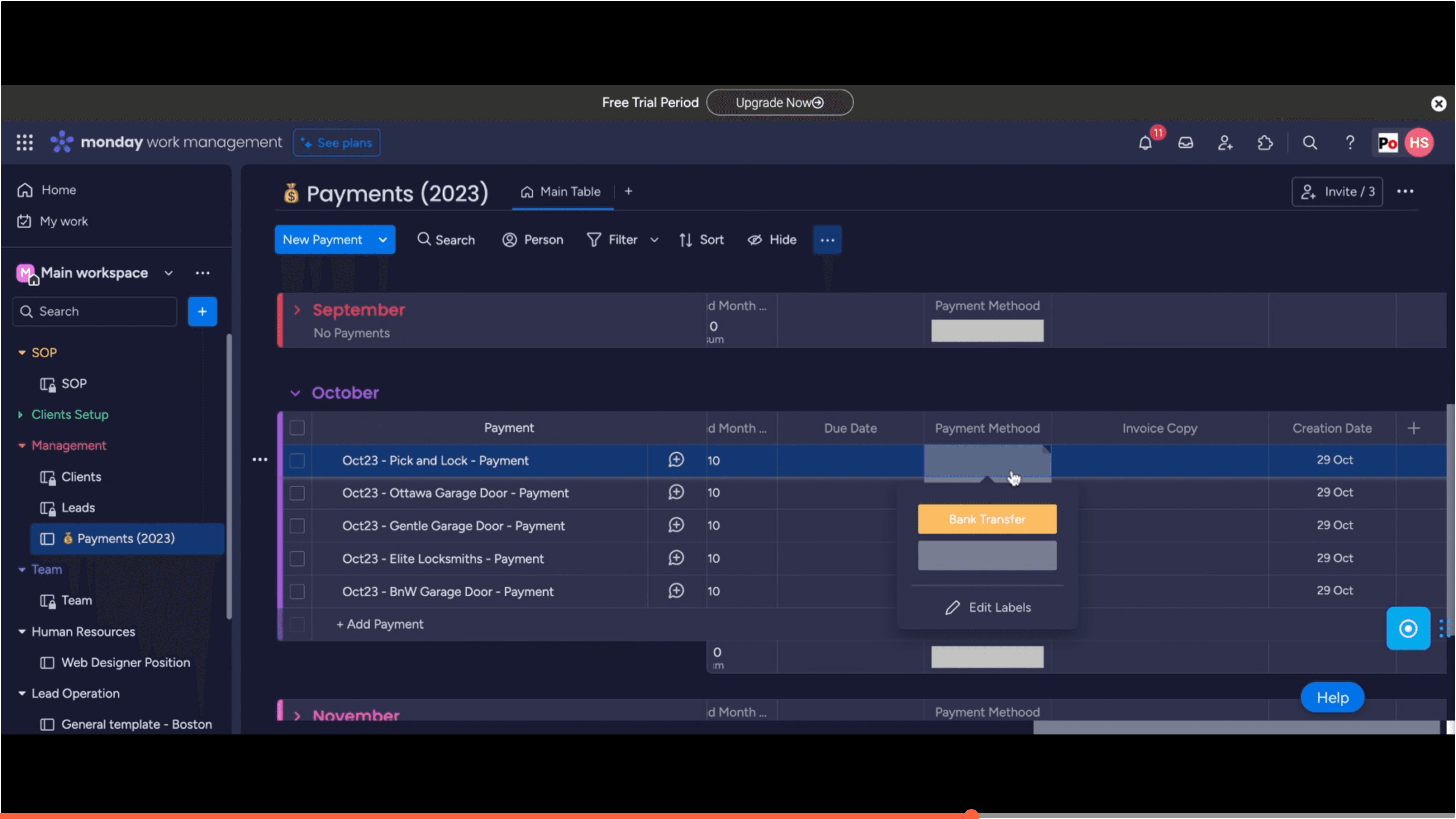Viewport: 1456px width, 819px height.
Task: Open Main workspace three-dot menu
Action: coord(202,273)
